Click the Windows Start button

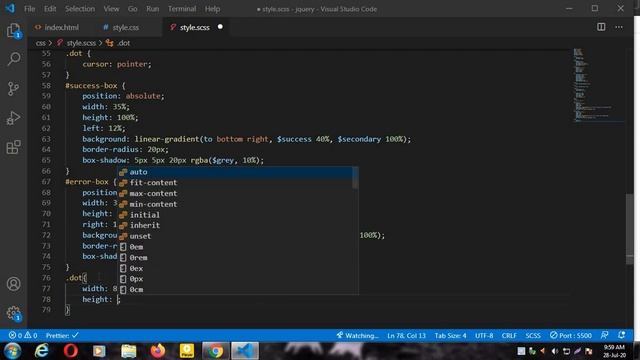(x=13, y=351)
